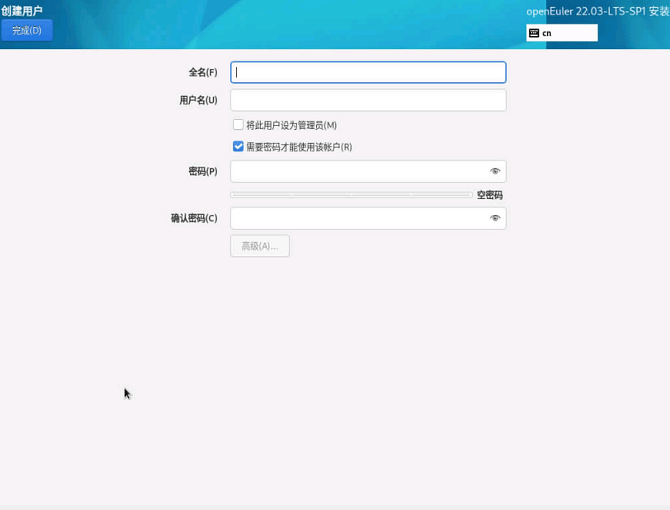Click the 确认密码(C) label

[194, 218]
